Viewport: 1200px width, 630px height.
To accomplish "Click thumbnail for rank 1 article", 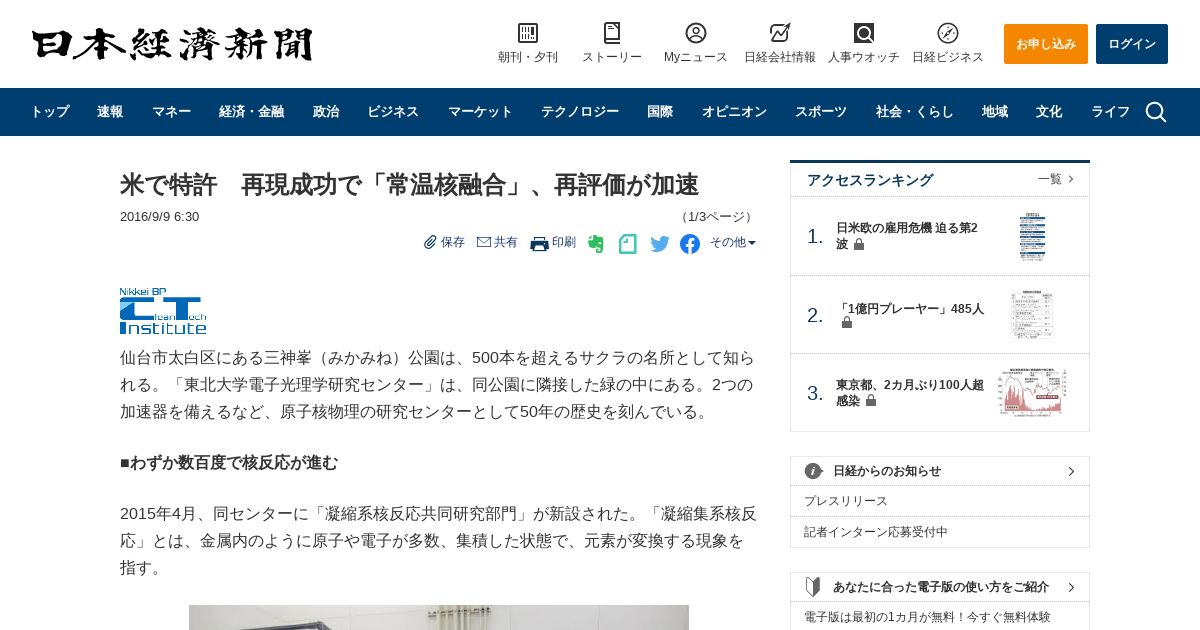I will [x=1032, y=236].
